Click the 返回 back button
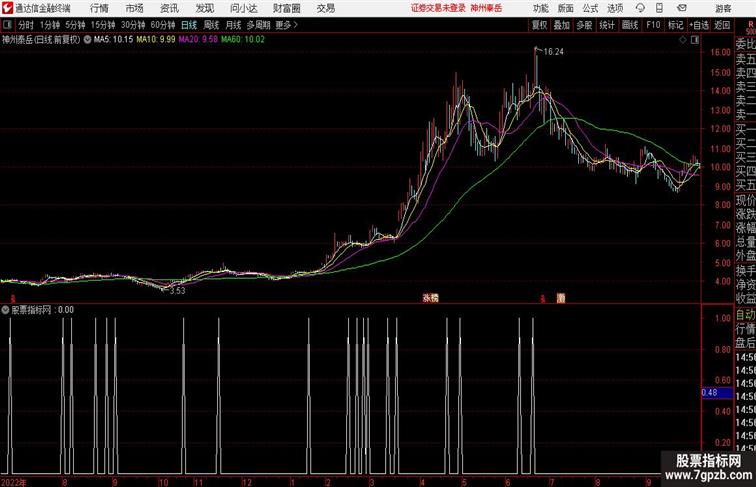Image resolution: width=756 pixels, height=487 pixels. pos(722,25)
